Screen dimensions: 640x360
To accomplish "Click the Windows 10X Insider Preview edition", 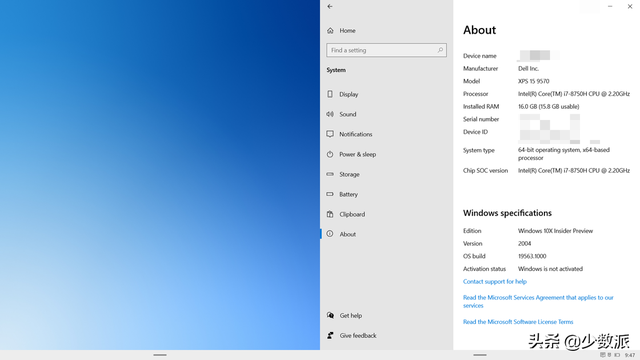I will (x=556, y=231).
